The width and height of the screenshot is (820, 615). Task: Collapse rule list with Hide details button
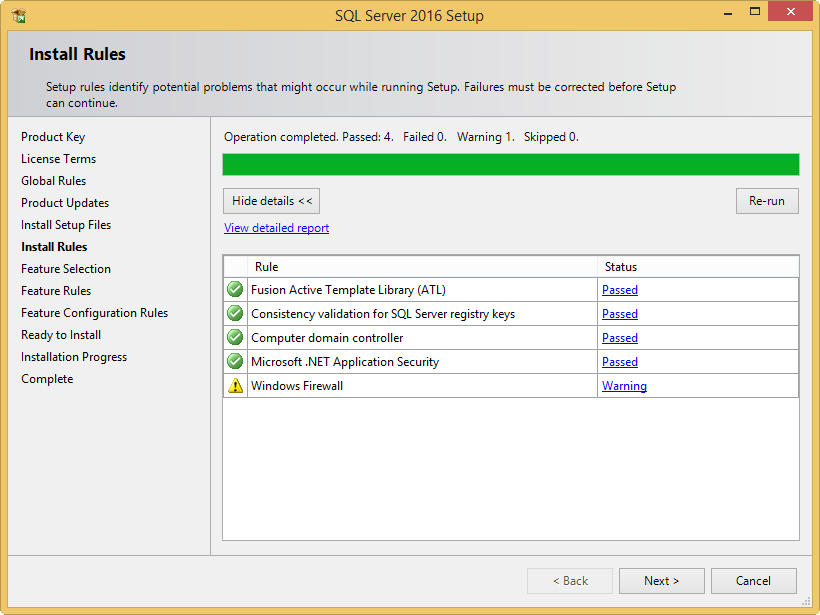(271, 201)
